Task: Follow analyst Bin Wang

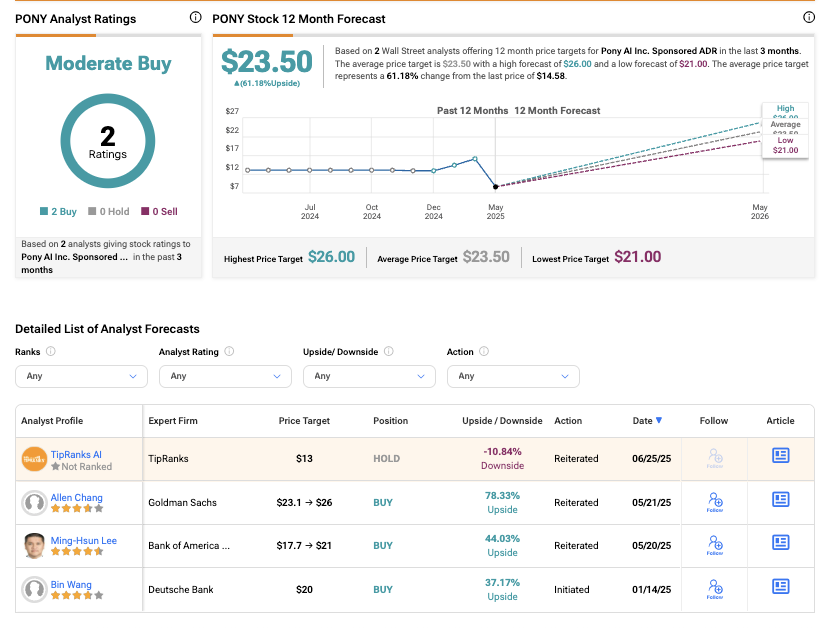Action: click(x=715, y=589)
